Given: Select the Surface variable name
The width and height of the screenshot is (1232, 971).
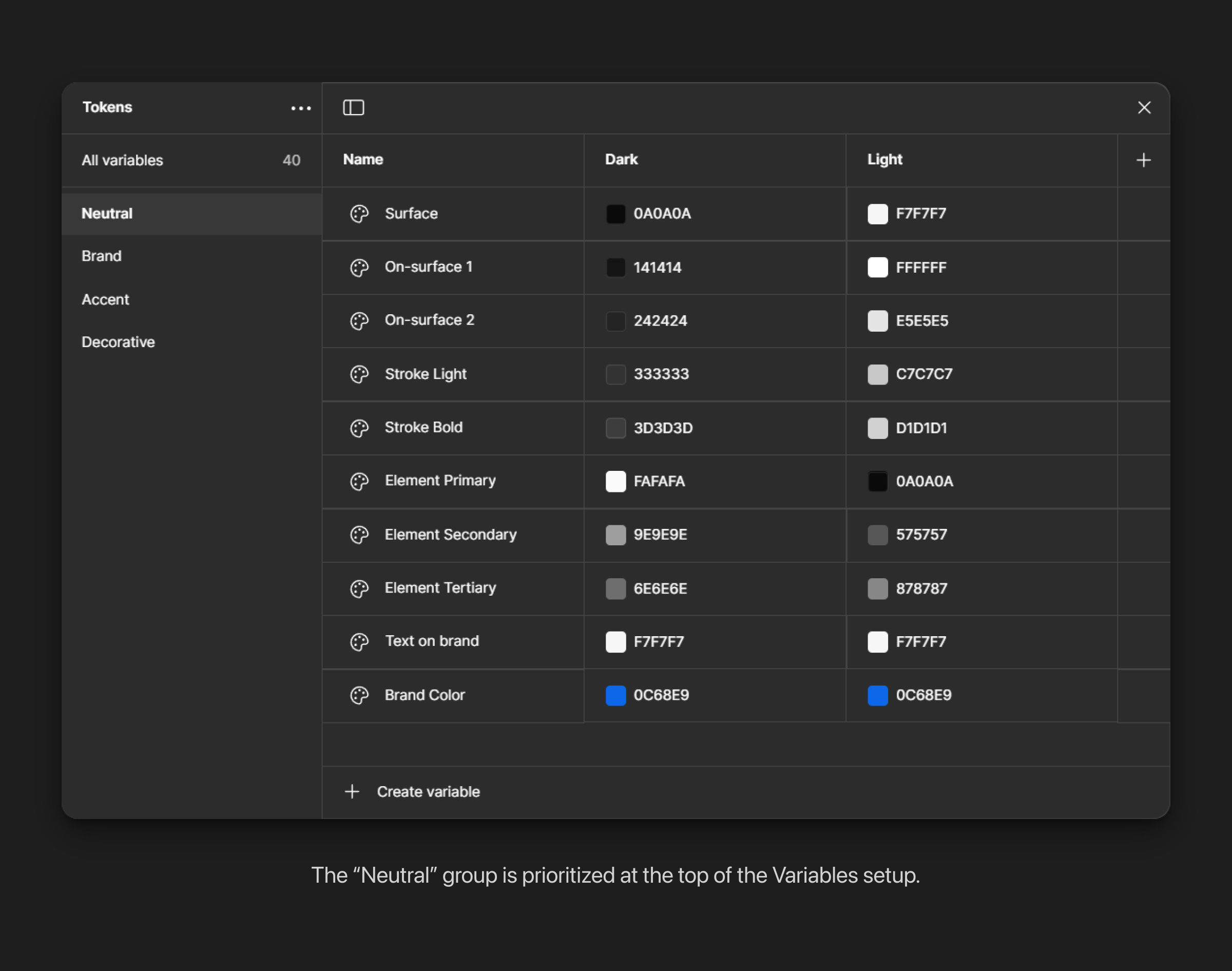Looking at the screenshot, I should [411, 213].
